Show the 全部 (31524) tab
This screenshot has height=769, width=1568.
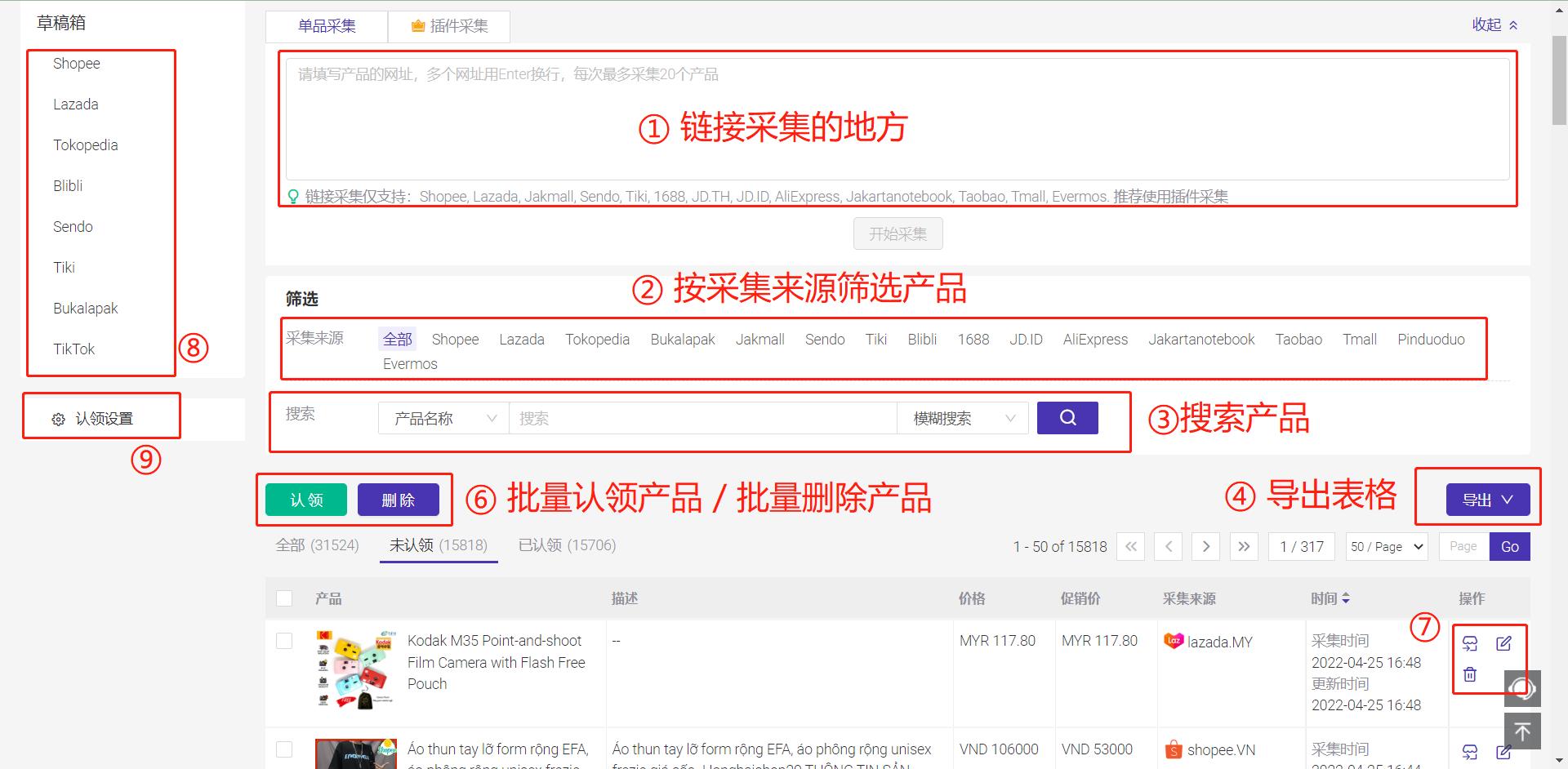318,545
